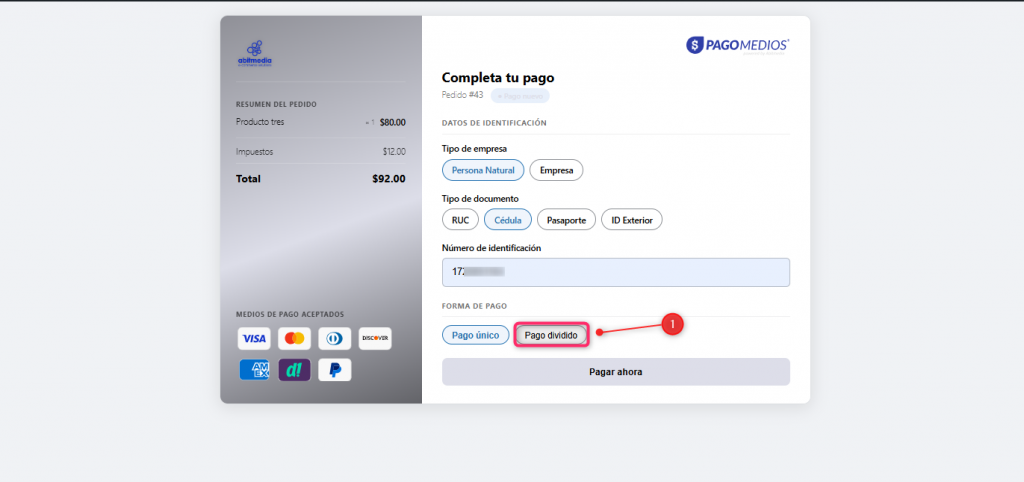Select Empresa as company type
The width and height of the screenshot is (1024, 482).
(x=556, y=170)
